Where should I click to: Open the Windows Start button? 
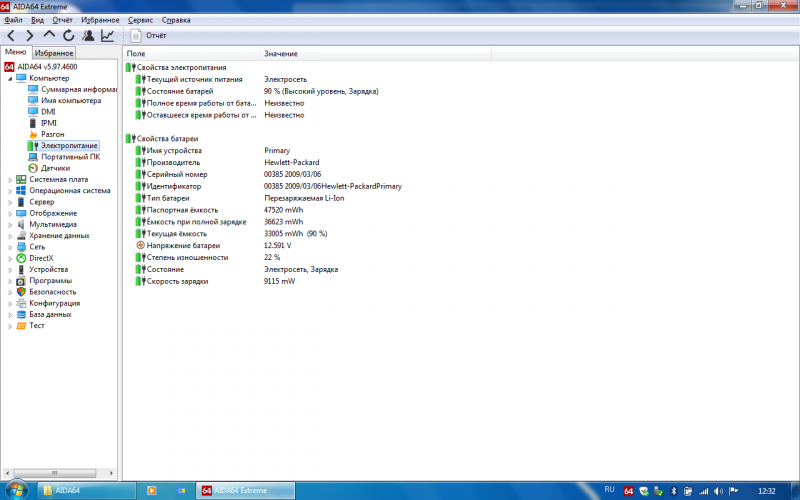point(17,490)
